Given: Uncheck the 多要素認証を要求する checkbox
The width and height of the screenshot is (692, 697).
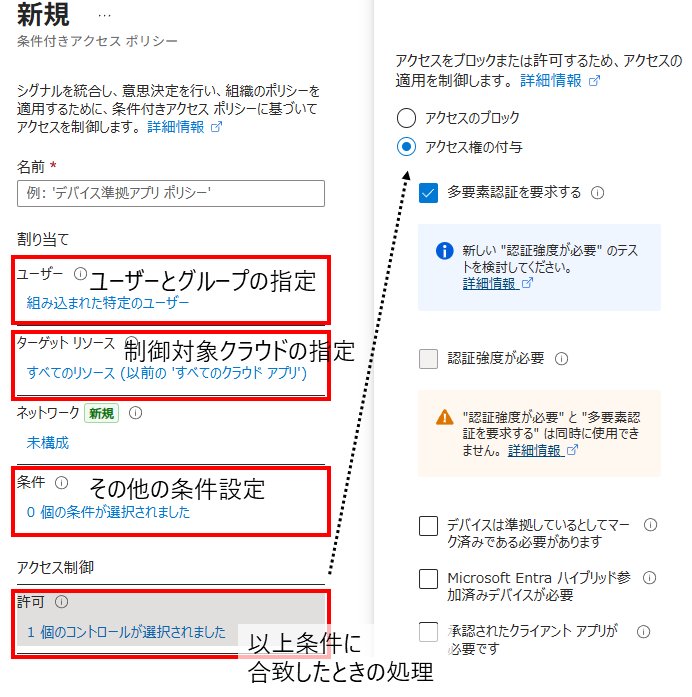Looking at the screenshot, I should click(428, 193).
